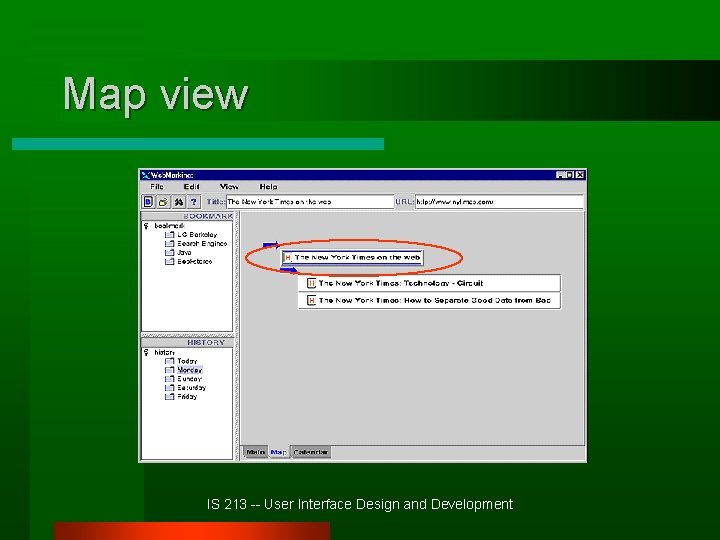Select Search Engines bookmark folder
The width and height of the screenshot is (720, 540).
click(x=202, y=244)
